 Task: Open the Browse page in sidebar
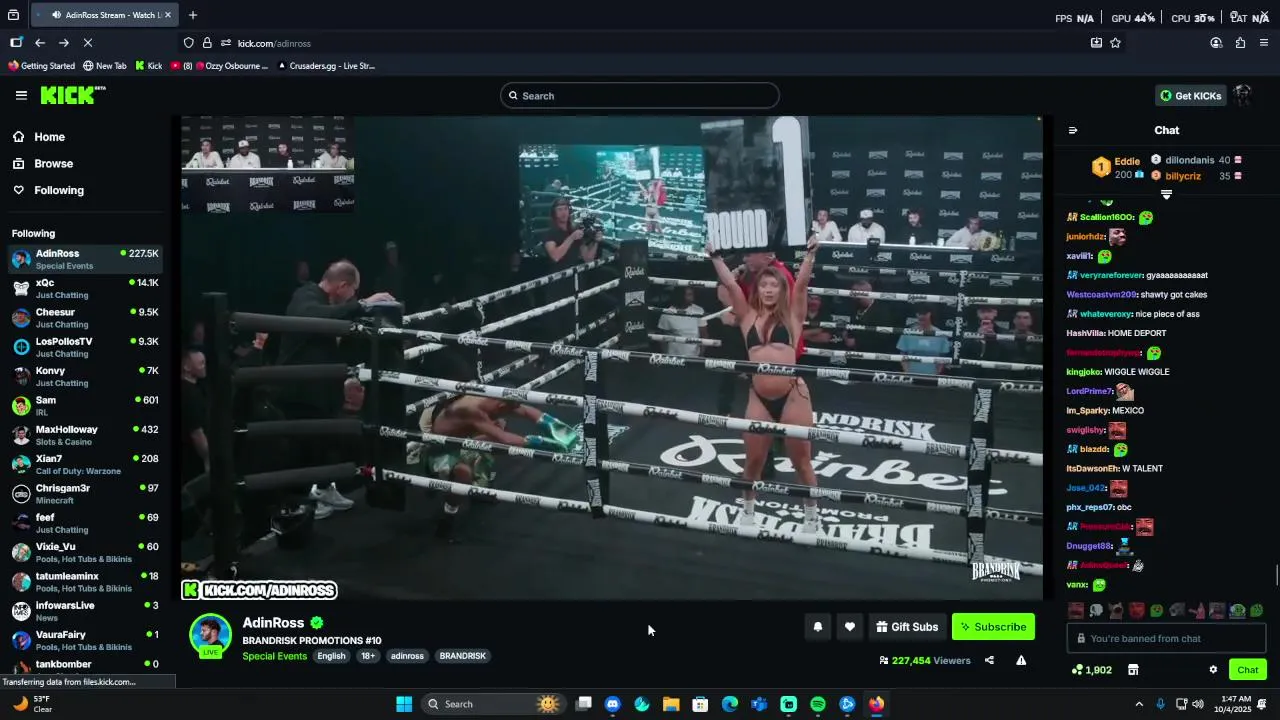(x=53, y=163)
